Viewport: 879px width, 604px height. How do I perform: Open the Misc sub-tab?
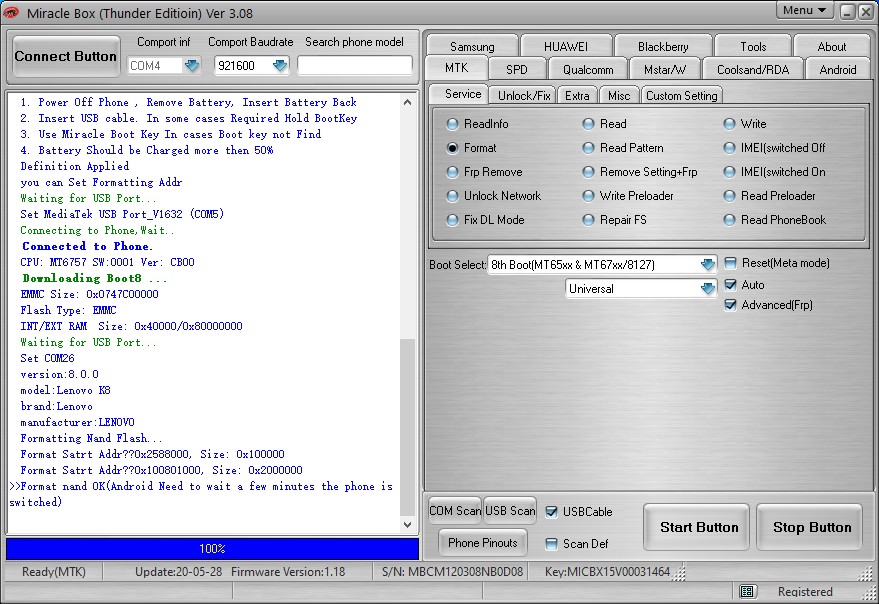tap(619, 96)
